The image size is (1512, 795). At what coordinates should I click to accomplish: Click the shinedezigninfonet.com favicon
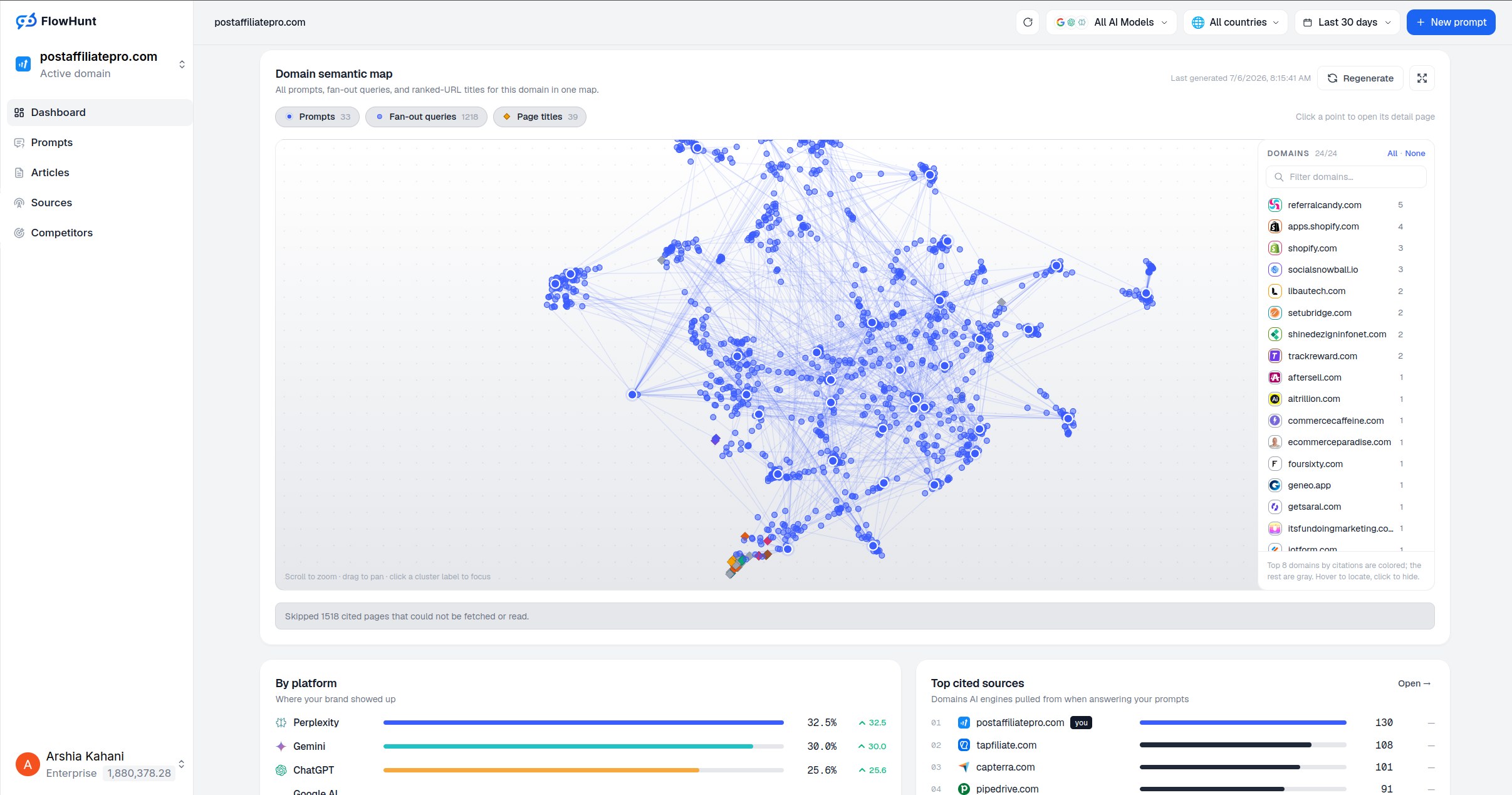click(x=1275, y=334)
